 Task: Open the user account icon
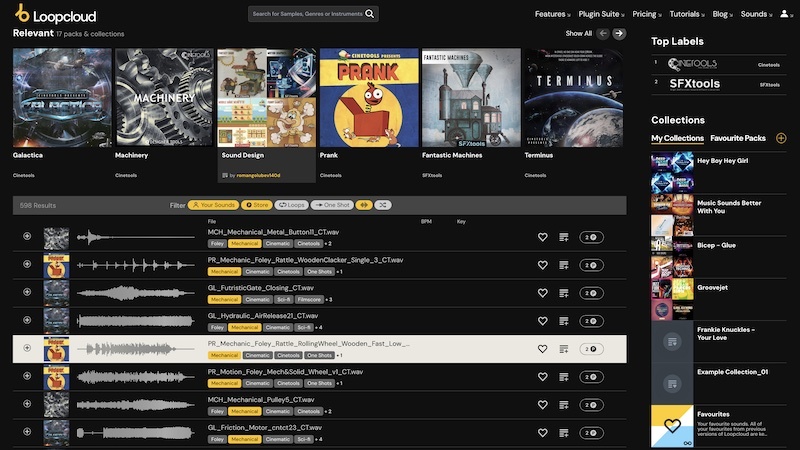click(x=784, y=14)
